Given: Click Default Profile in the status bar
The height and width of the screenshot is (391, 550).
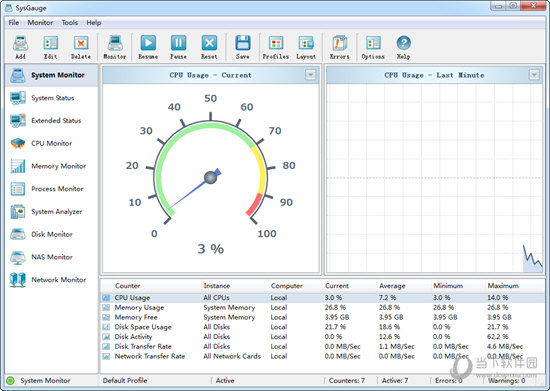Looking at the screenshot, I should click(125, 380).
